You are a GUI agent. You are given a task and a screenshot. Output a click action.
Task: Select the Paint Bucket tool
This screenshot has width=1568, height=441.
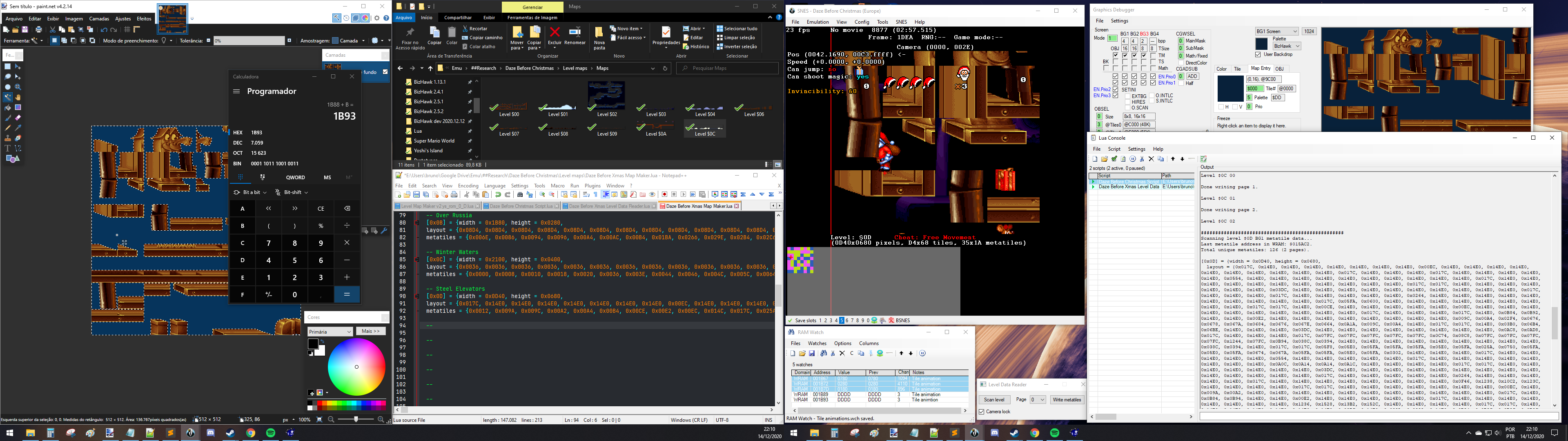[x=8, y=107]
